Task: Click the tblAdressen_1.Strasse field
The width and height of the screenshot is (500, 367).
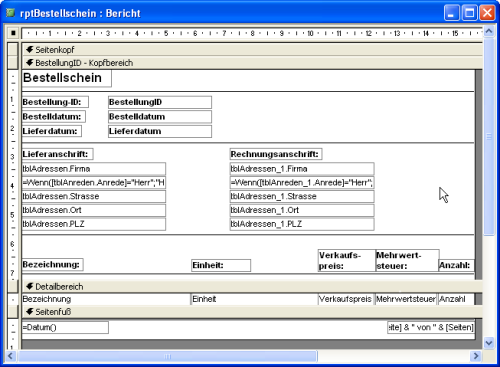Action: point(302,196)
